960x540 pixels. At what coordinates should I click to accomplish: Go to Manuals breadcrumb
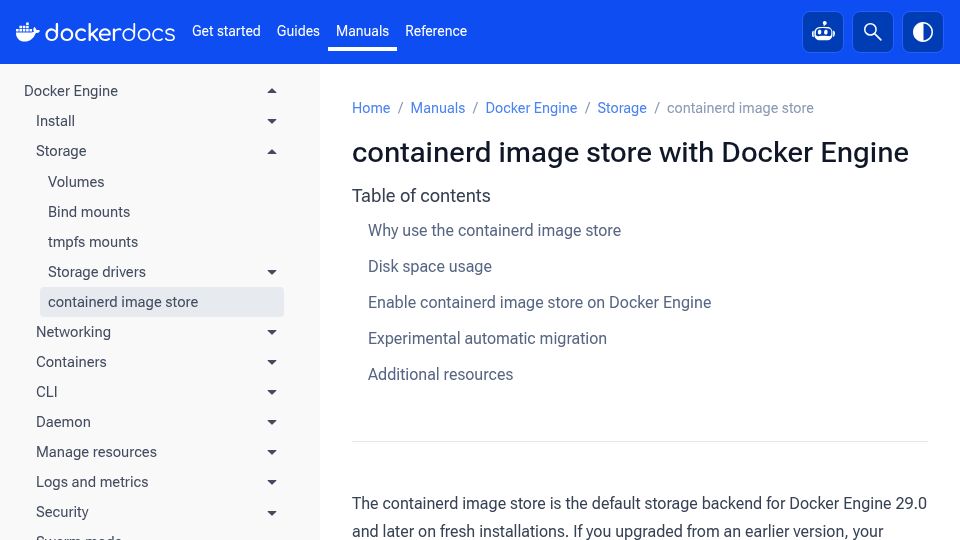point(438,108)
